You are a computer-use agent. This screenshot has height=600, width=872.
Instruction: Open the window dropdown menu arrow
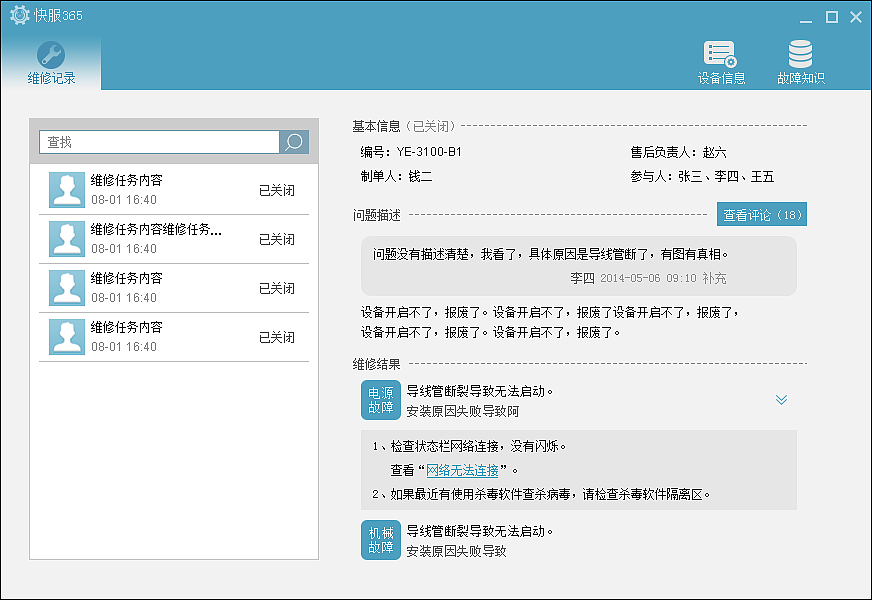tap(806, 17)
